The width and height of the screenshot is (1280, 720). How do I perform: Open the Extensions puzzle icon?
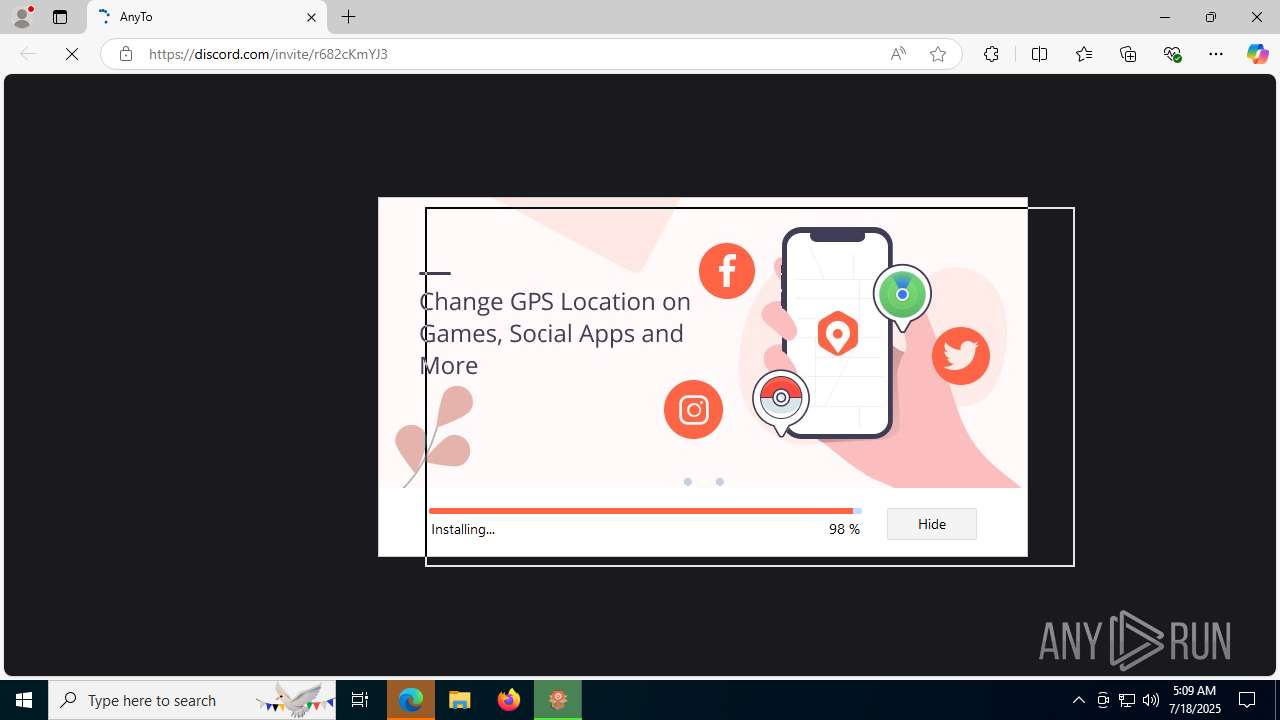tap(991, 54)
